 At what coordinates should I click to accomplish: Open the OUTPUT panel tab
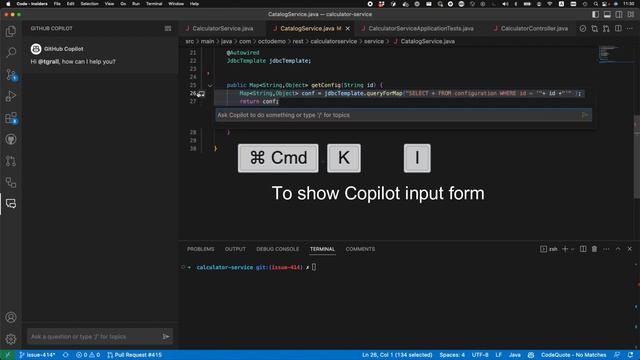[235, 249]
